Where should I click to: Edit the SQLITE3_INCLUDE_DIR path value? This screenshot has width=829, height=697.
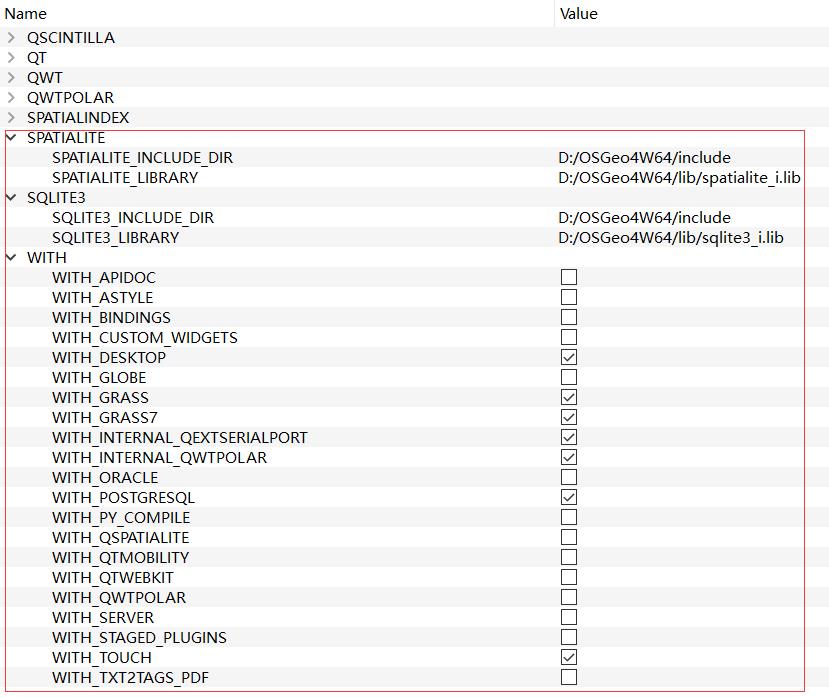click(x=644, y=217)
